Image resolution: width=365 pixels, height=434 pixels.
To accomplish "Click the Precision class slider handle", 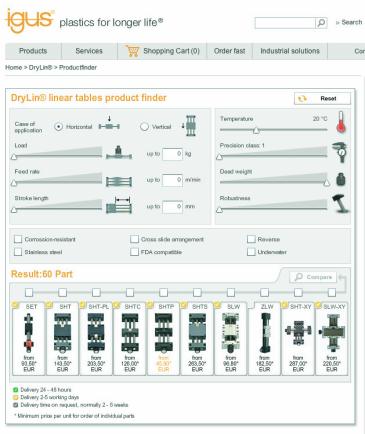I will pos(219,156).
